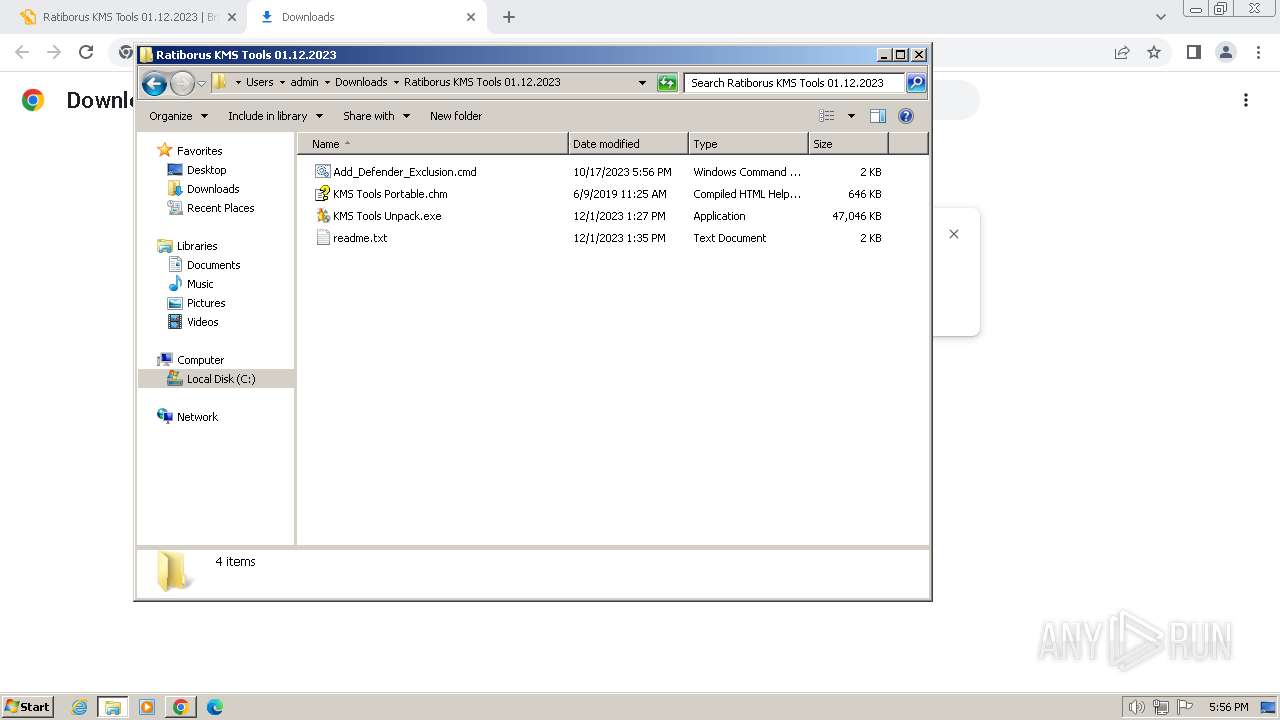Toggle the Chrome side panel icon
This screenshot has height=720, width=1280.
point(1193,52)
